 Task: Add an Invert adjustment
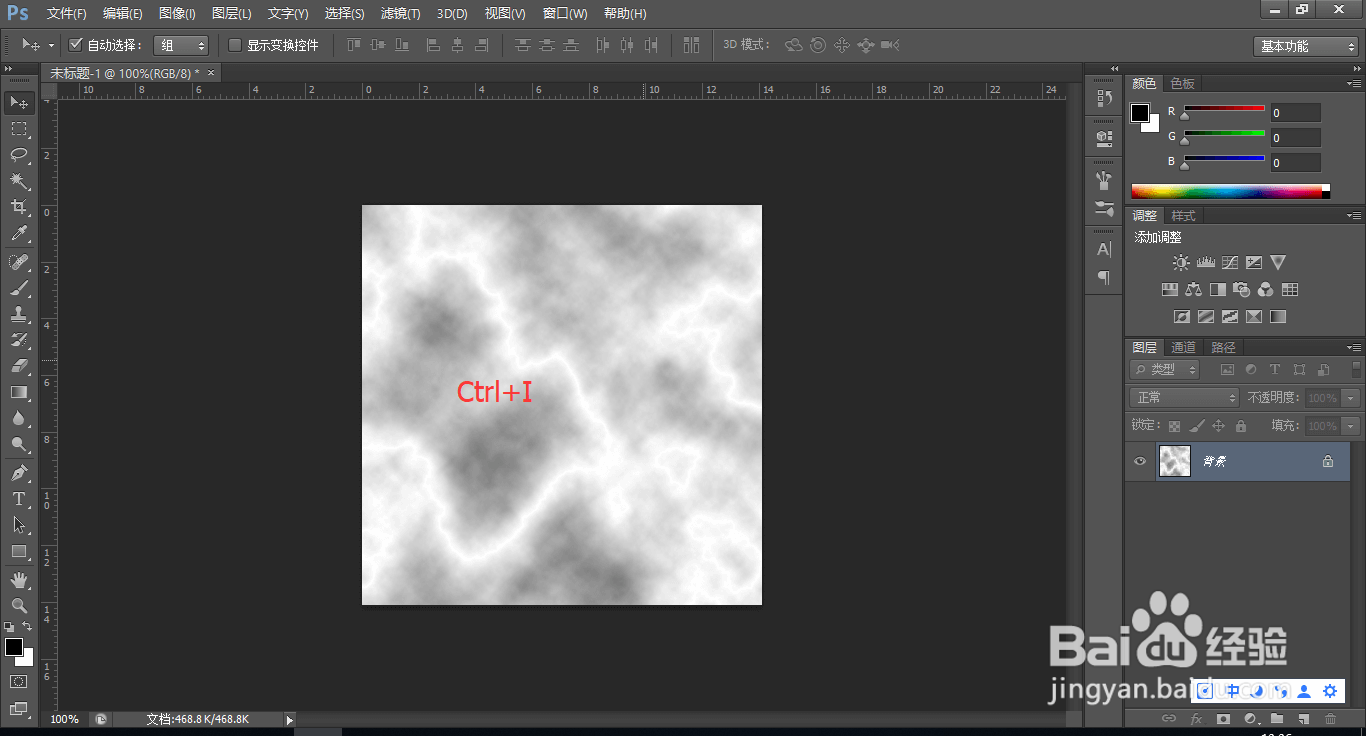pyautogui.click(x=1181, y=317)
